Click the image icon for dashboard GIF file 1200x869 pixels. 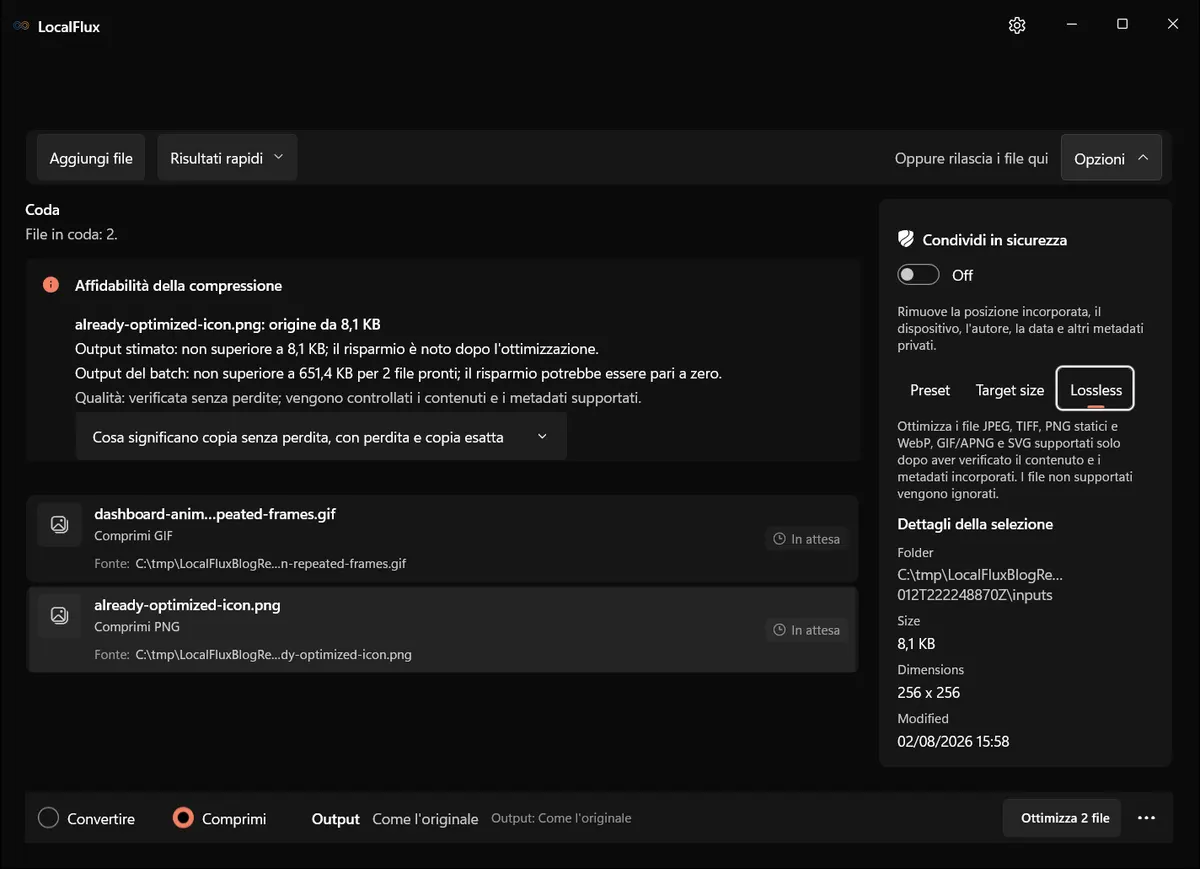[x=59, y=524]
